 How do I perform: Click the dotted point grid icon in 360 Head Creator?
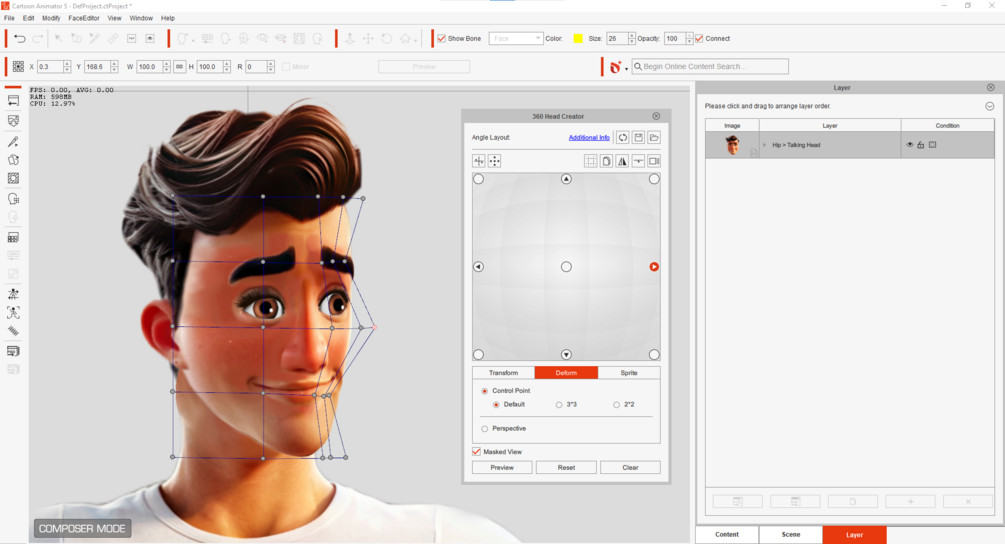pos(495,161)
